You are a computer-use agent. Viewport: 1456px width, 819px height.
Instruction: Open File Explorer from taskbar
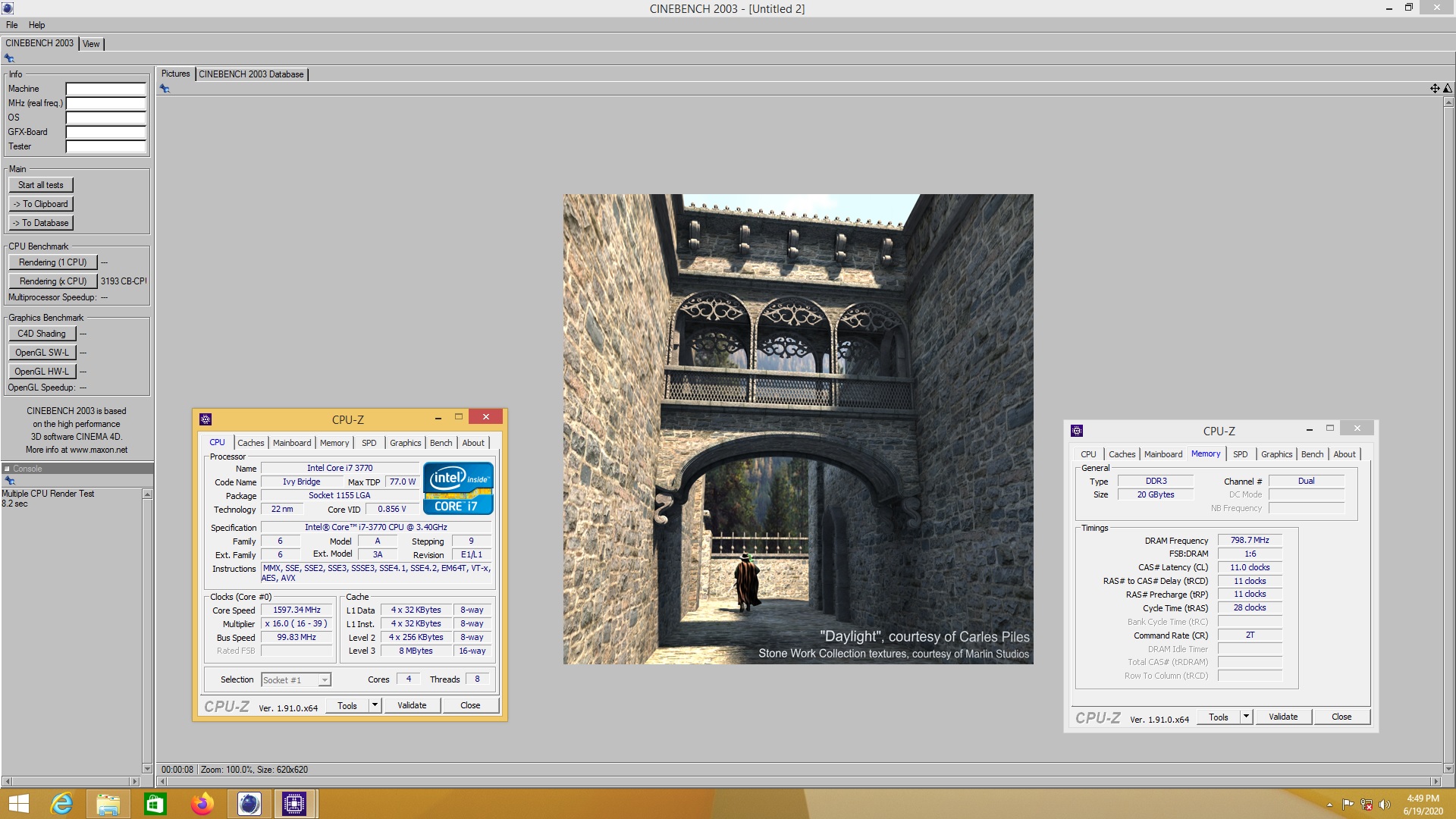coord(108,804)
